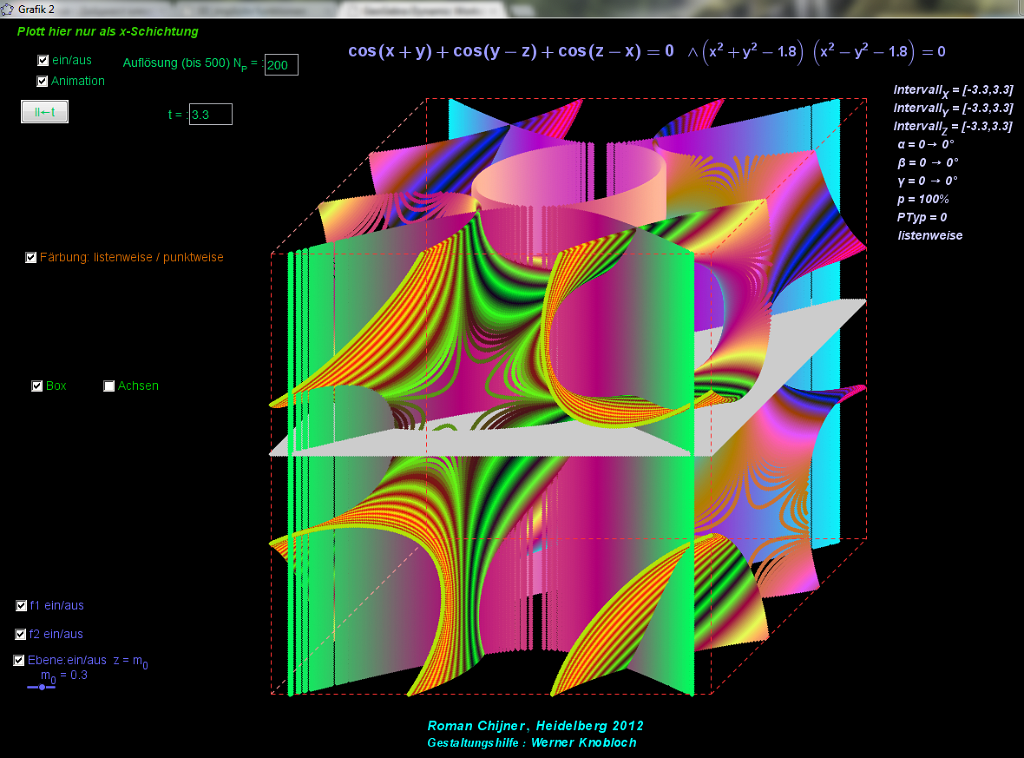Click the PTyp = 0 parameter text

click(x=922, y=217)
